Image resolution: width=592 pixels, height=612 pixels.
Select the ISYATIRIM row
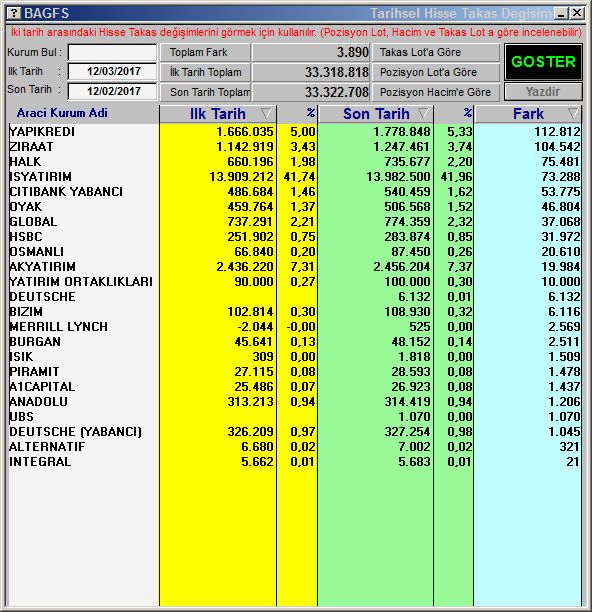point(295,176)
